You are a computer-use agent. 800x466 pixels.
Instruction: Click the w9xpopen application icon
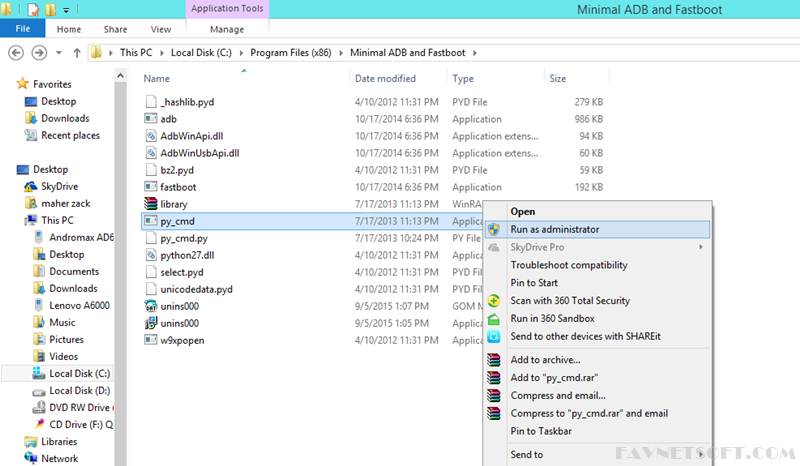151,340
